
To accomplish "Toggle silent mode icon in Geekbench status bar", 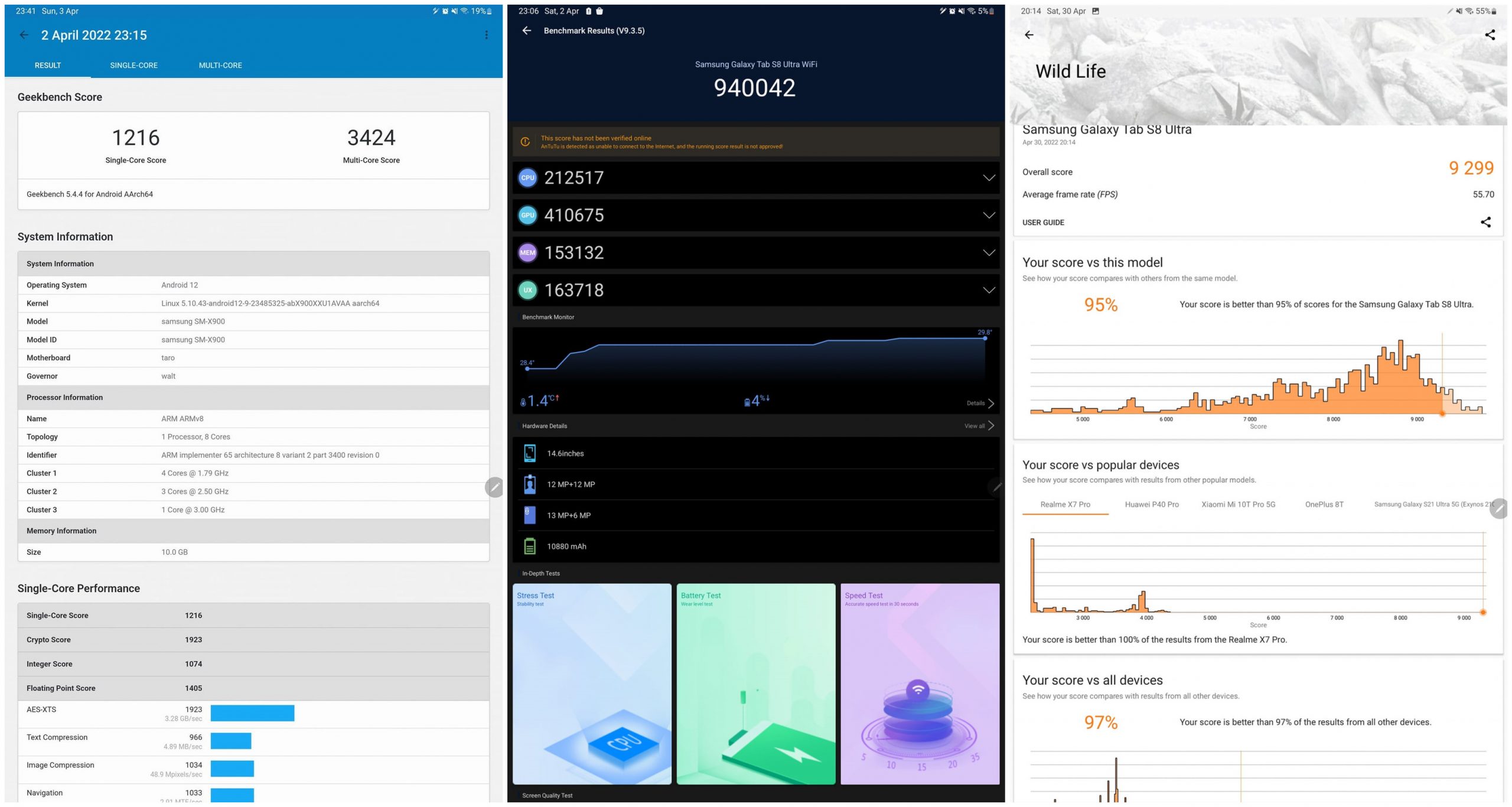I will 455,9.
